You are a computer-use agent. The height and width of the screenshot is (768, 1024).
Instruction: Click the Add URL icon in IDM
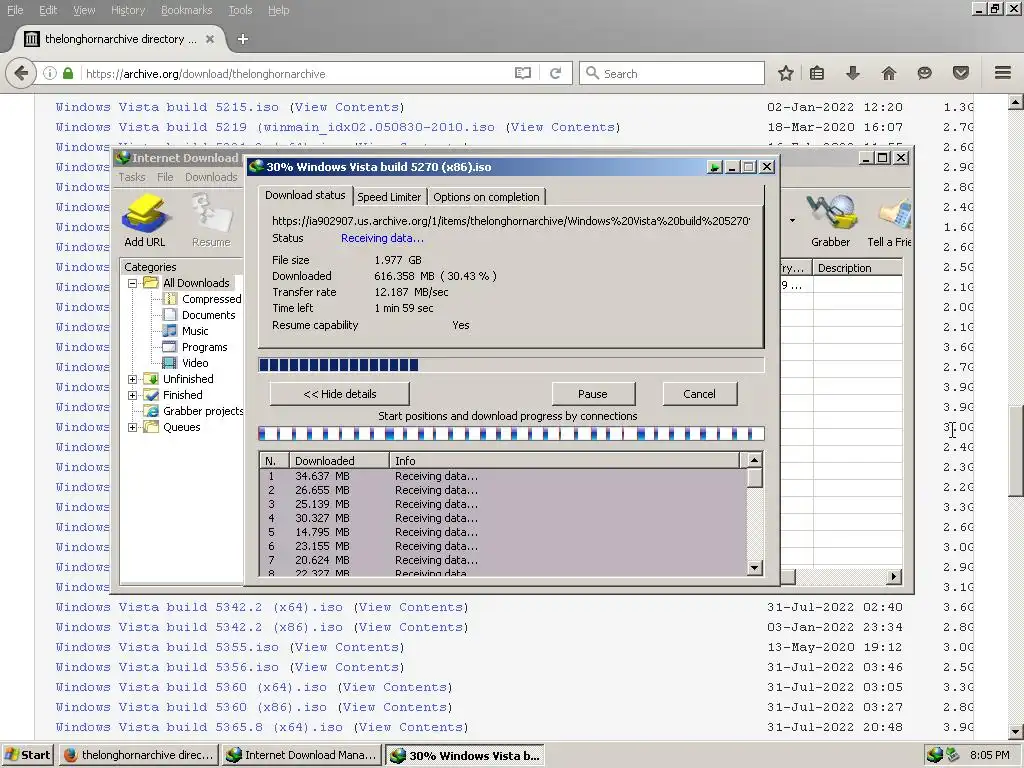pyautogui.click(x=145, y=221)
